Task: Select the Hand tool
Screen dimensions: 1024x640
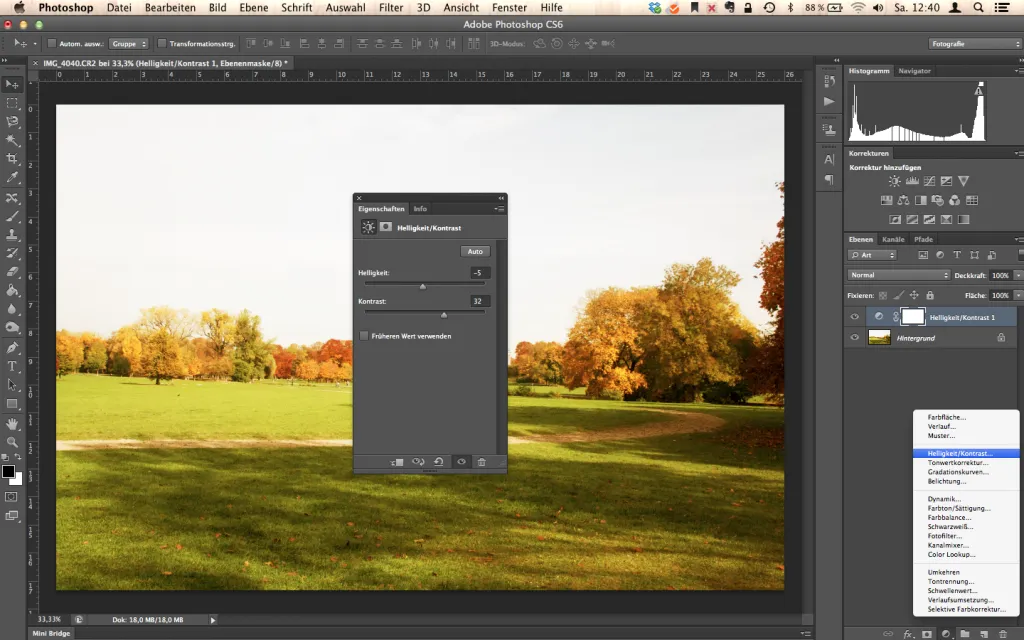Action: pos(12,424)
